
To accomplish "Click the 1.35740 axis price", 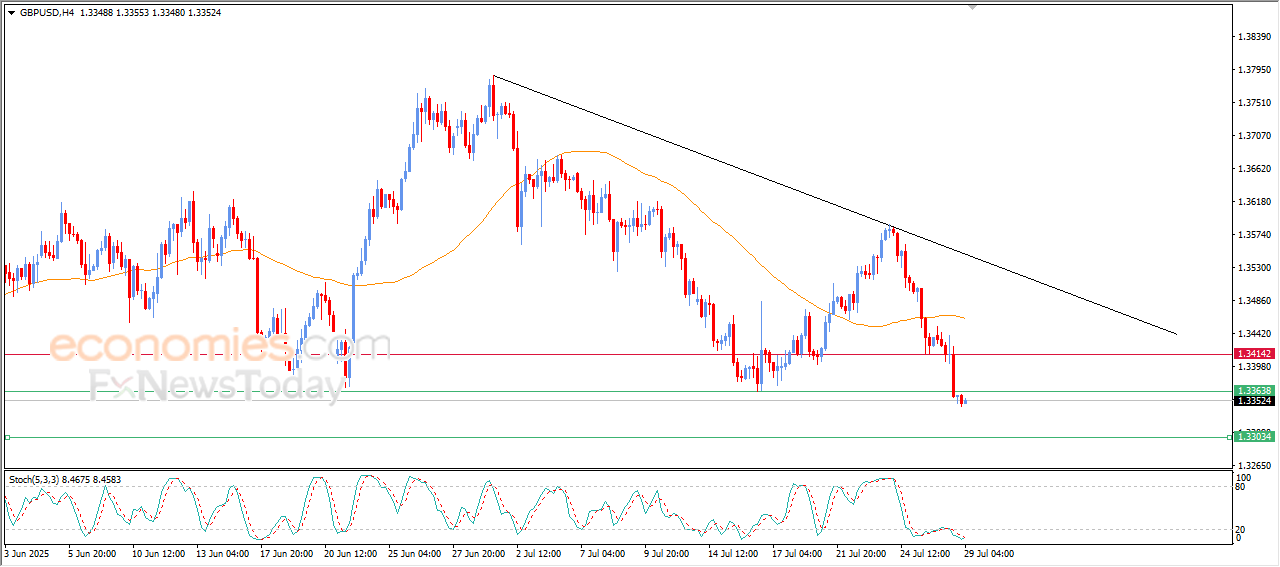I will point(1255,235).
